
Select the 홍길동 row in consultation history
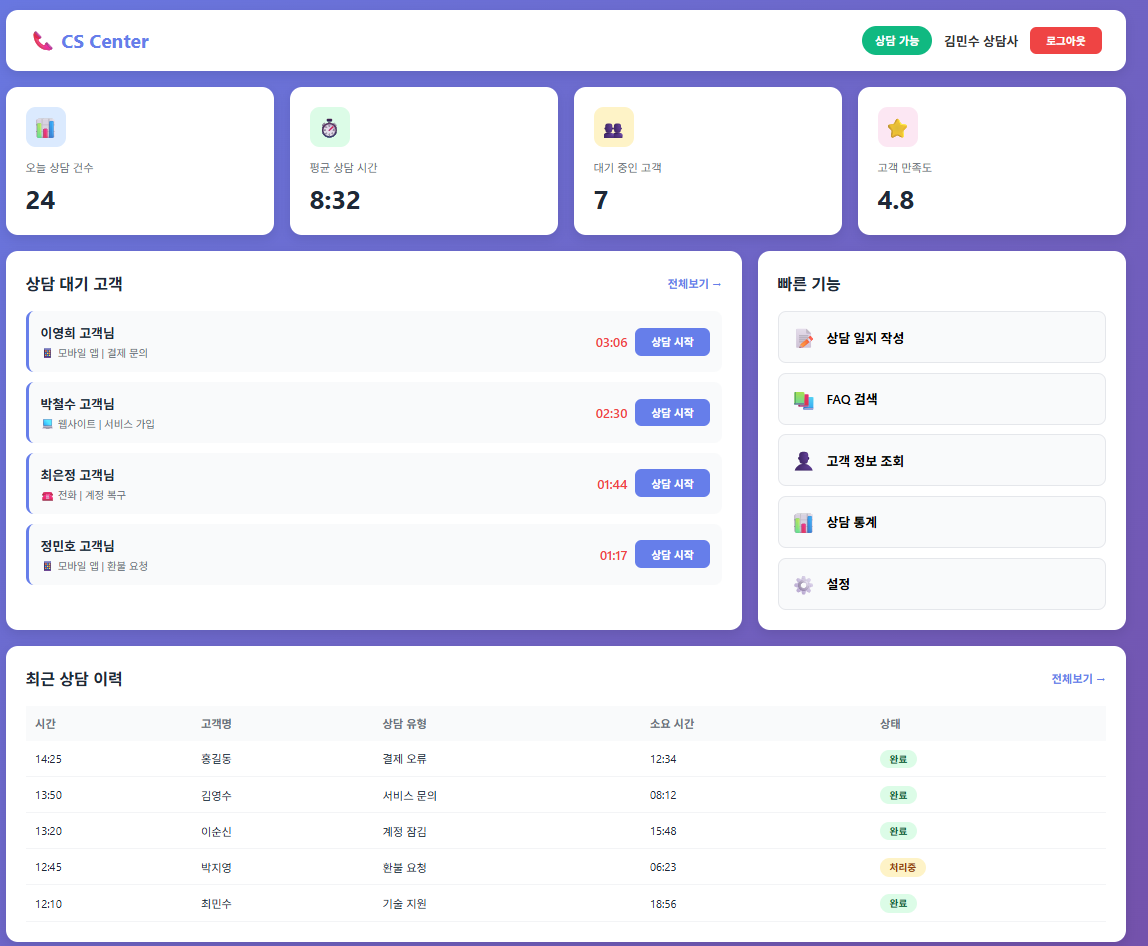coord(217,759)
